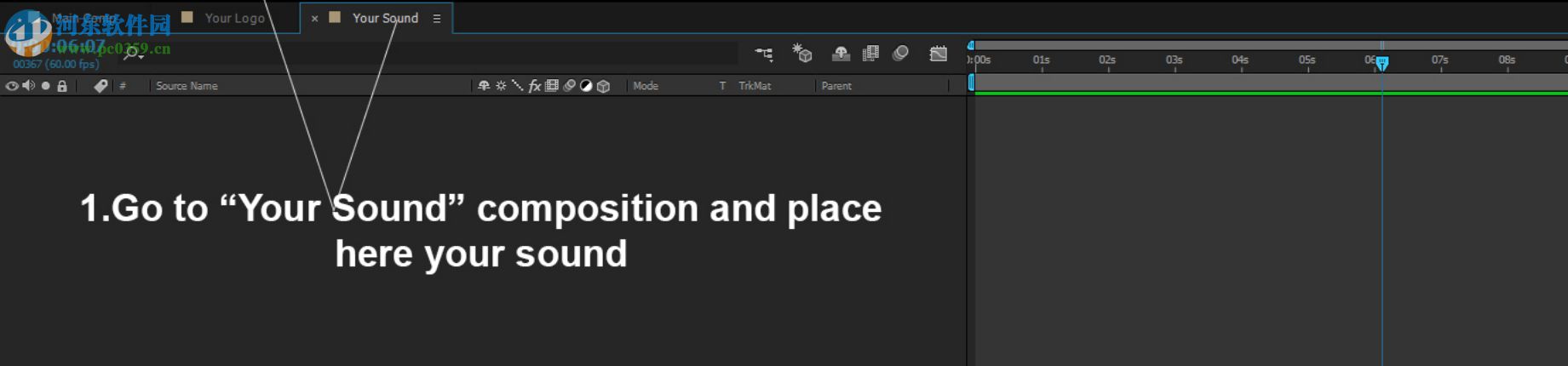Click the time navigator start handle
This screenshot has width=1568, height=366.
[x=971, y=45]
